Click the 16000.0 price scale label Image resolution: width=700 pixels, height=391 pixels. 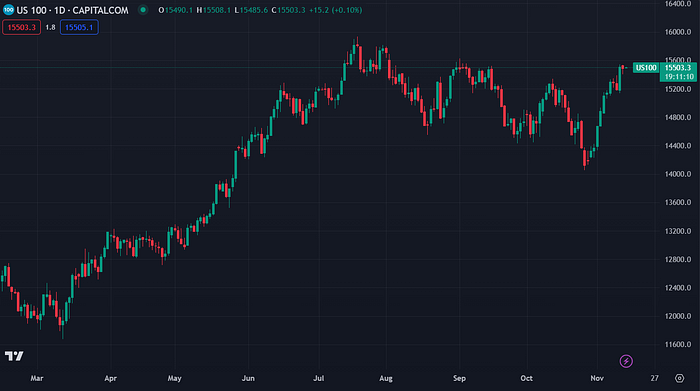tap(678, 32)
